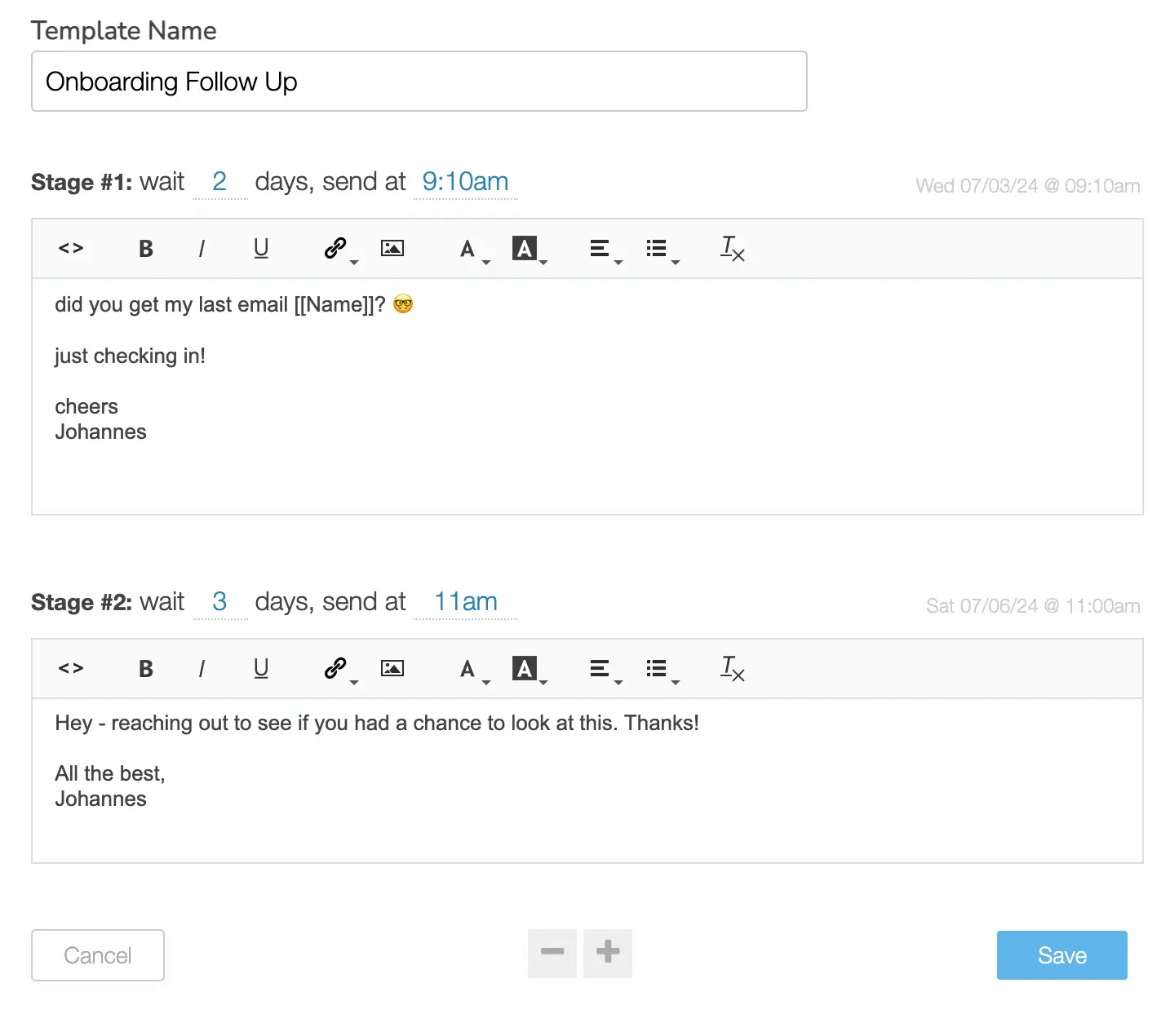Image resolution: width=1170 pixels, height=1036 pixels.
Task: Click the Cancel button
Action: coord(98,955)
